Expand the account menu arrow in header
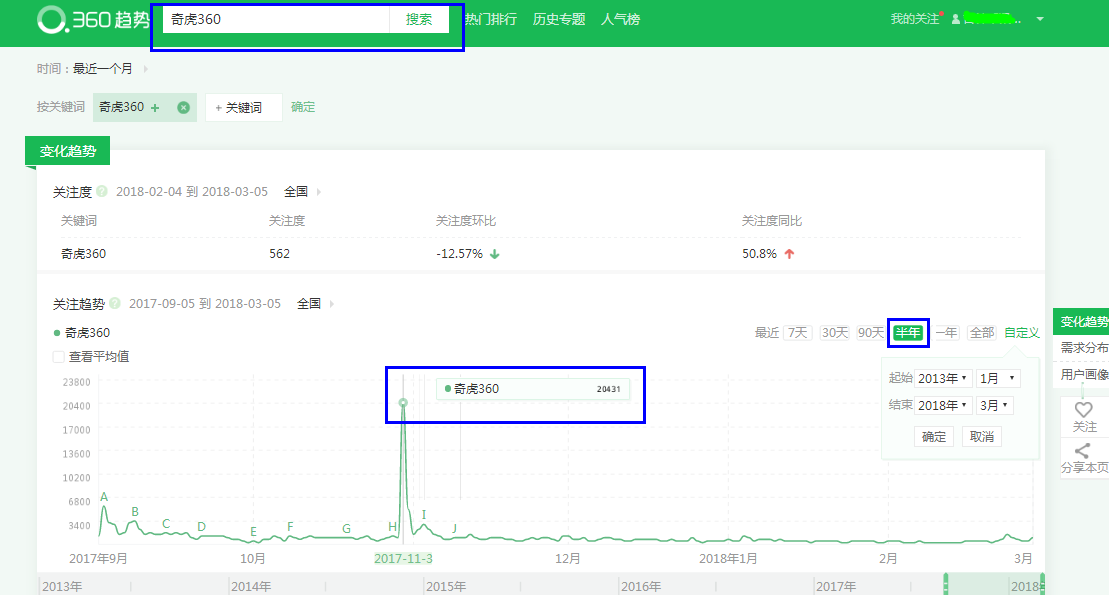Viewport: 1109px width, 595px height. [x=1040, y=19]
